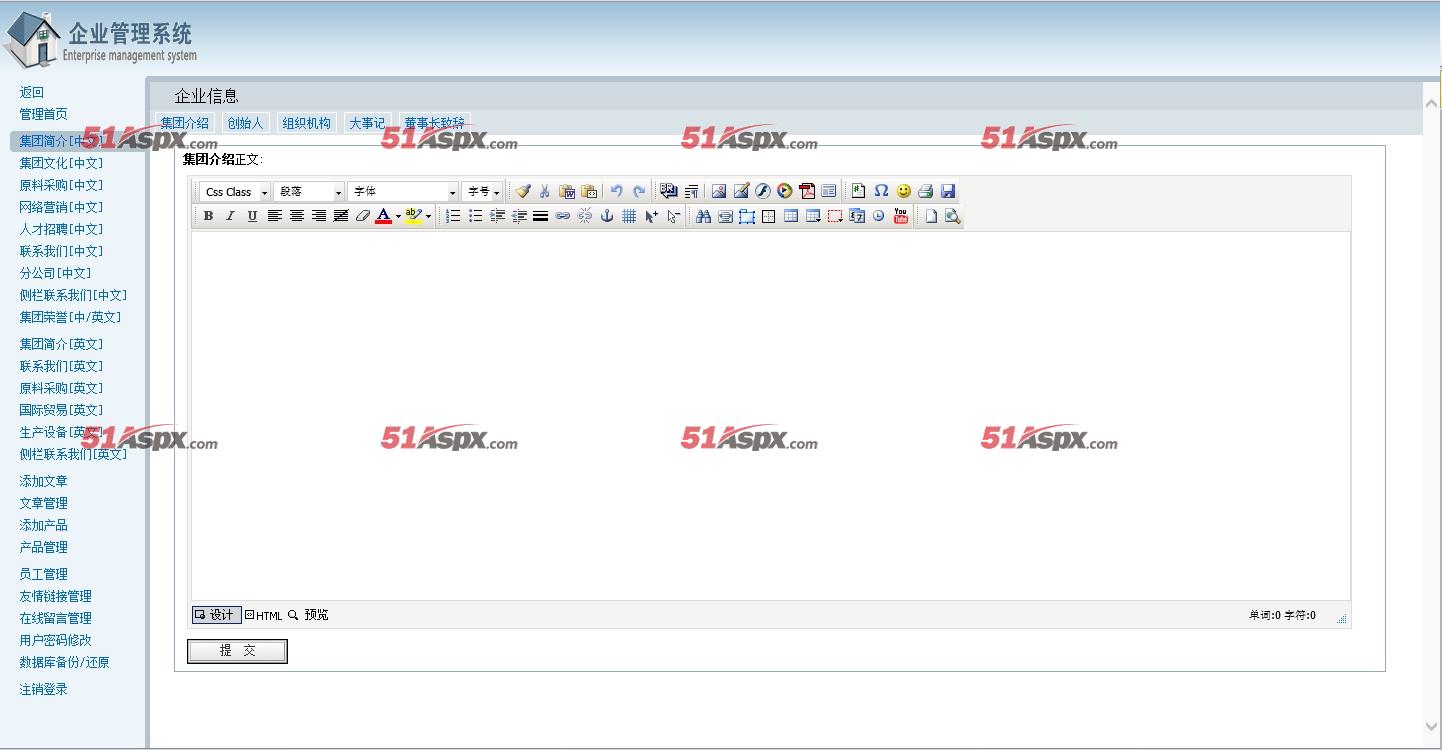
Task: Center-align the text
Action: click(296, 216)
